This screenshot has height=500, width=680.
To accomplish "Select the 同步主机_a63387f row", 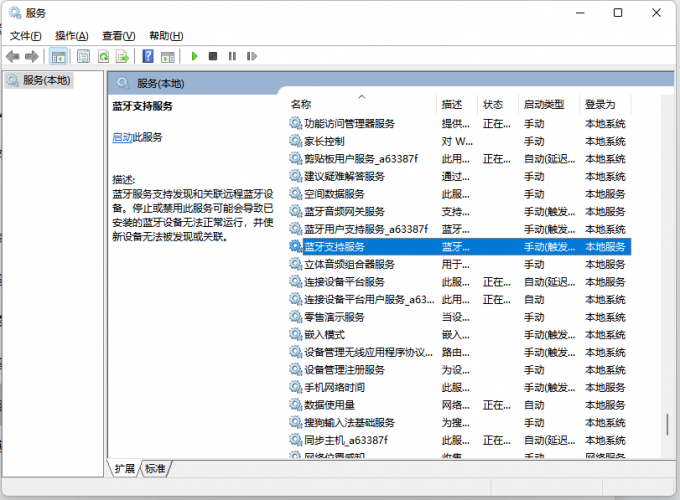I will coord(459,440).
